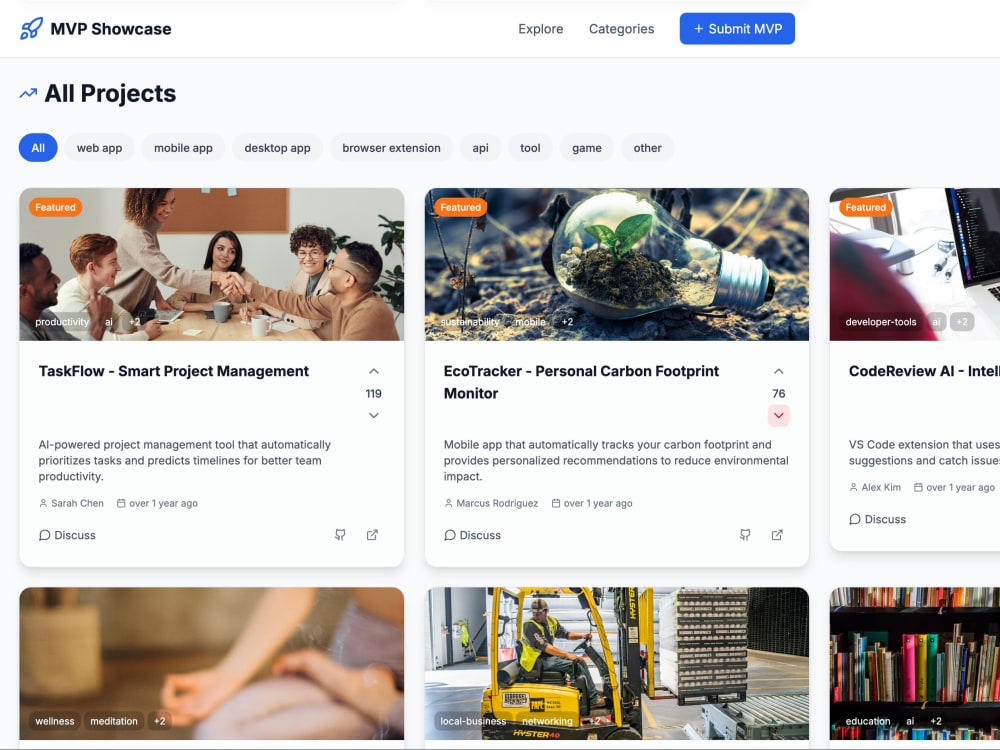Upvote the EcoTracker project
Image resolution: width=1000 pixels, height=750 pixels.
(x=779, y=371)
